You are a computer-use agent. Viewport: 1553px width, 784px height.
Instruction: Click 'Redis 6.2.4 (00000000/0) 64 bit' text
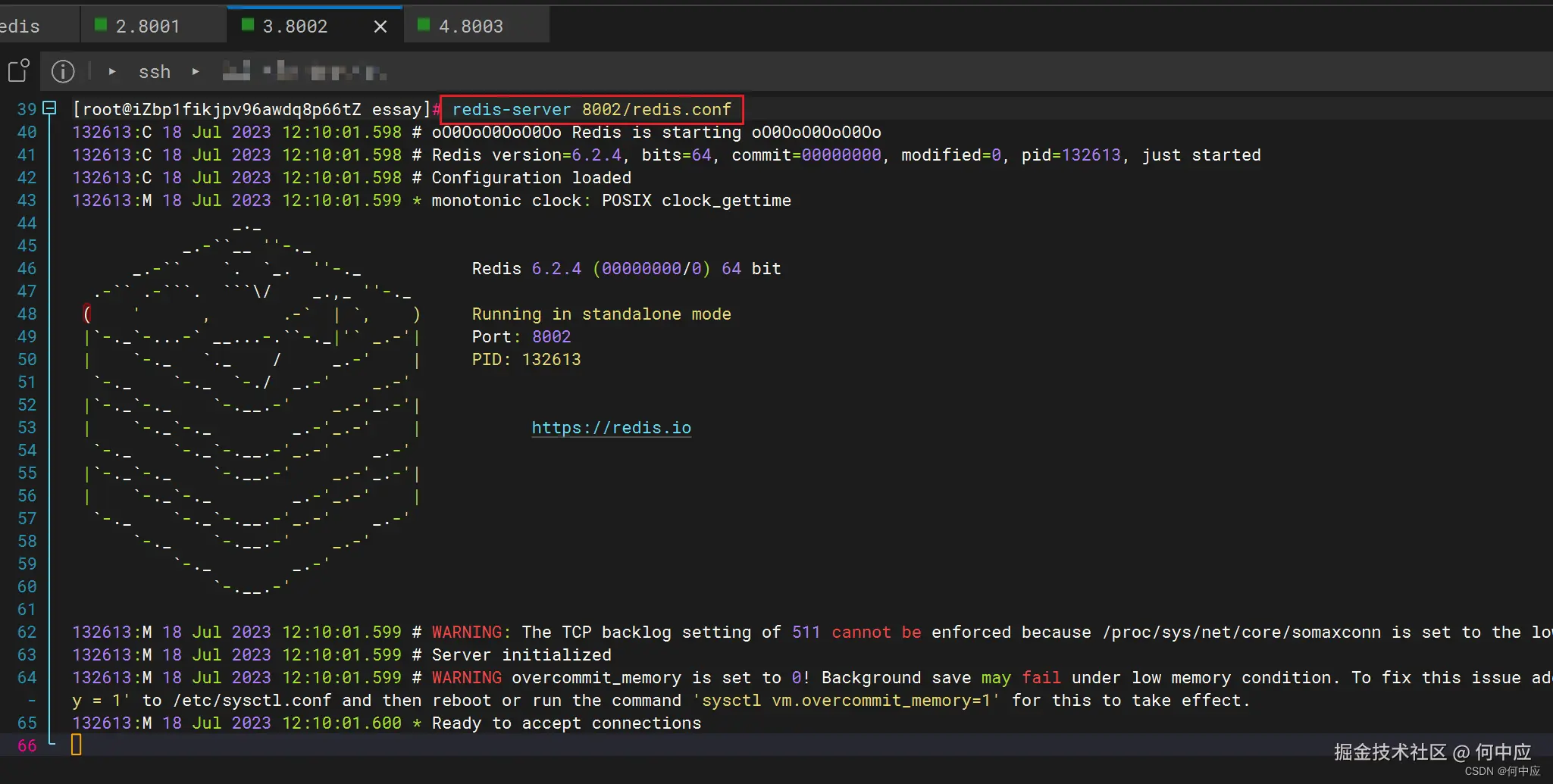click(626, 269)
